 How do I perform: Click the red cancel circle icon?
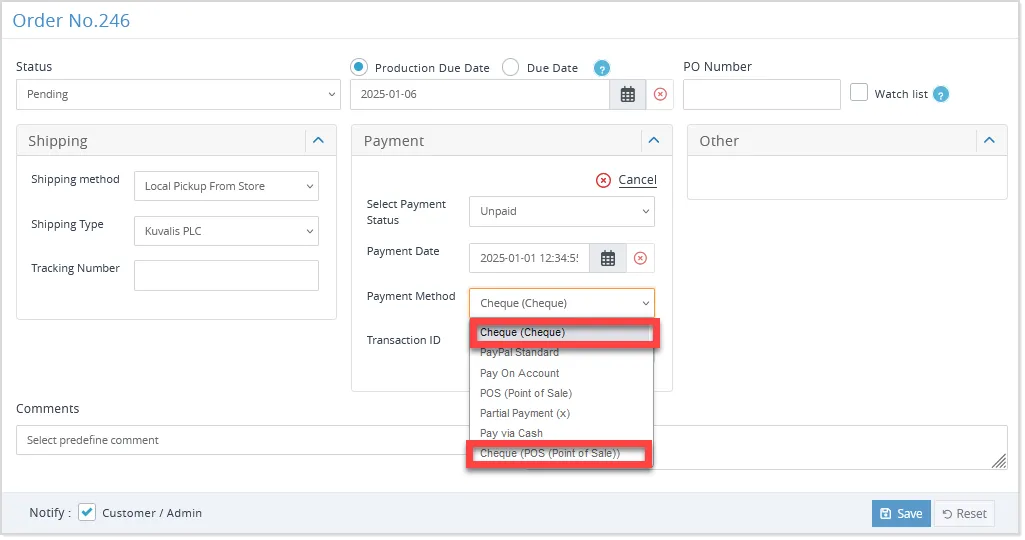(x=603, y=180)
